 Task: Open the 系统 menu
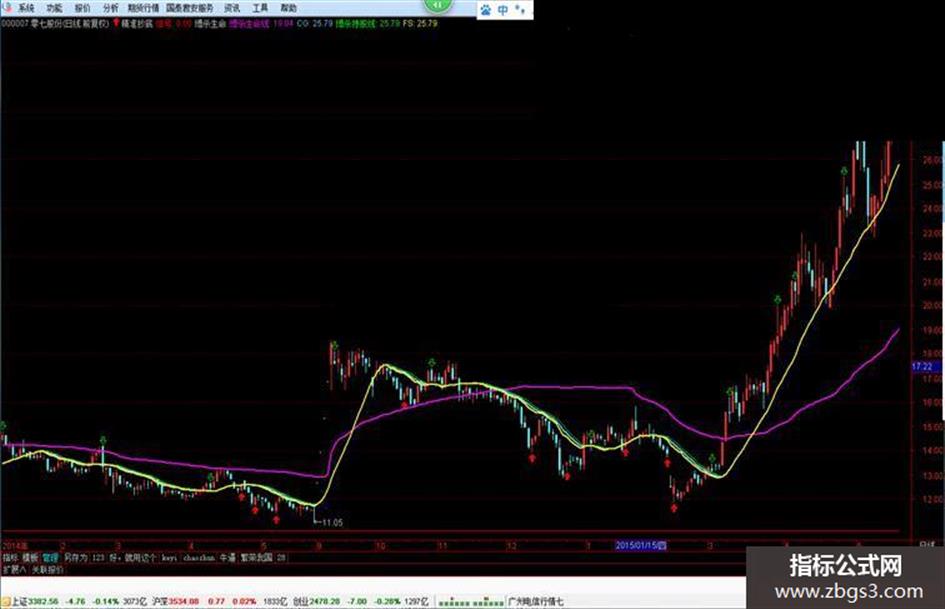coord(26,8)
